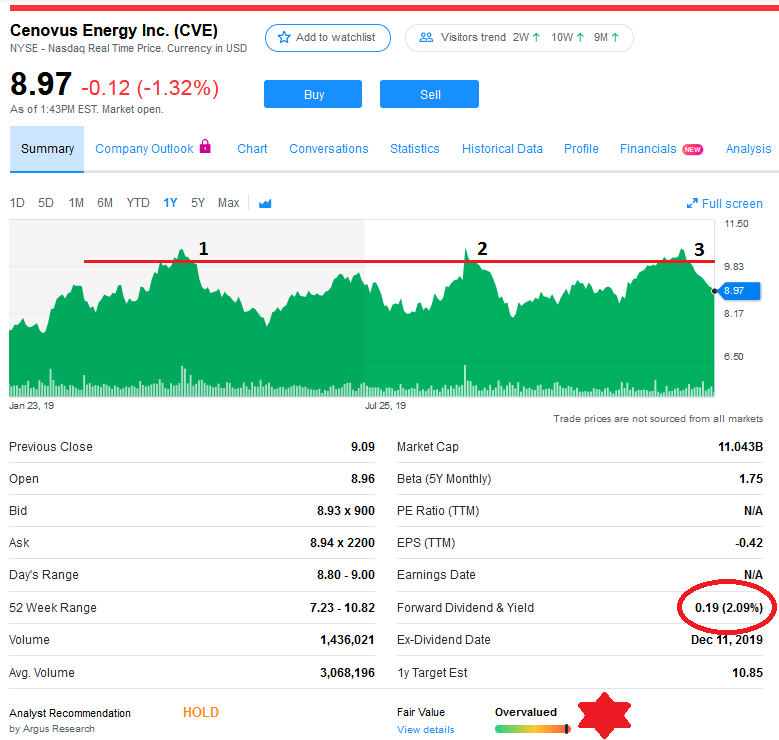This screenshot has height=740, width=779.
Task: Set chart range to 1D
Action: pyautogui.click(x=17, y=203)
